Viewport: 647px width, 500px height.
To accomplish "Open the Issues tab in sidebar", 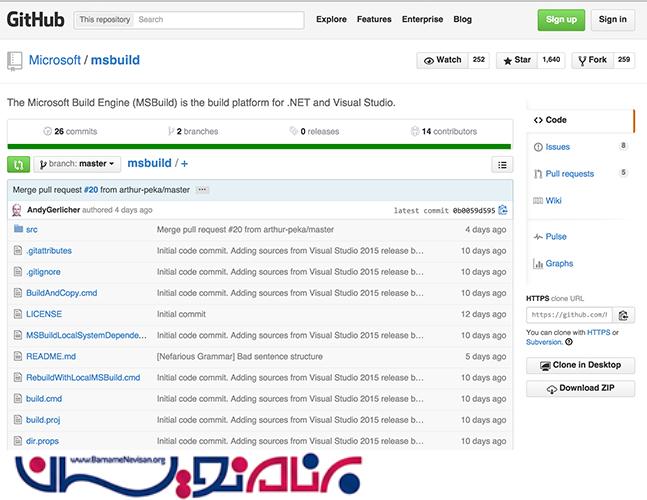I will click(x=557, y=147).
